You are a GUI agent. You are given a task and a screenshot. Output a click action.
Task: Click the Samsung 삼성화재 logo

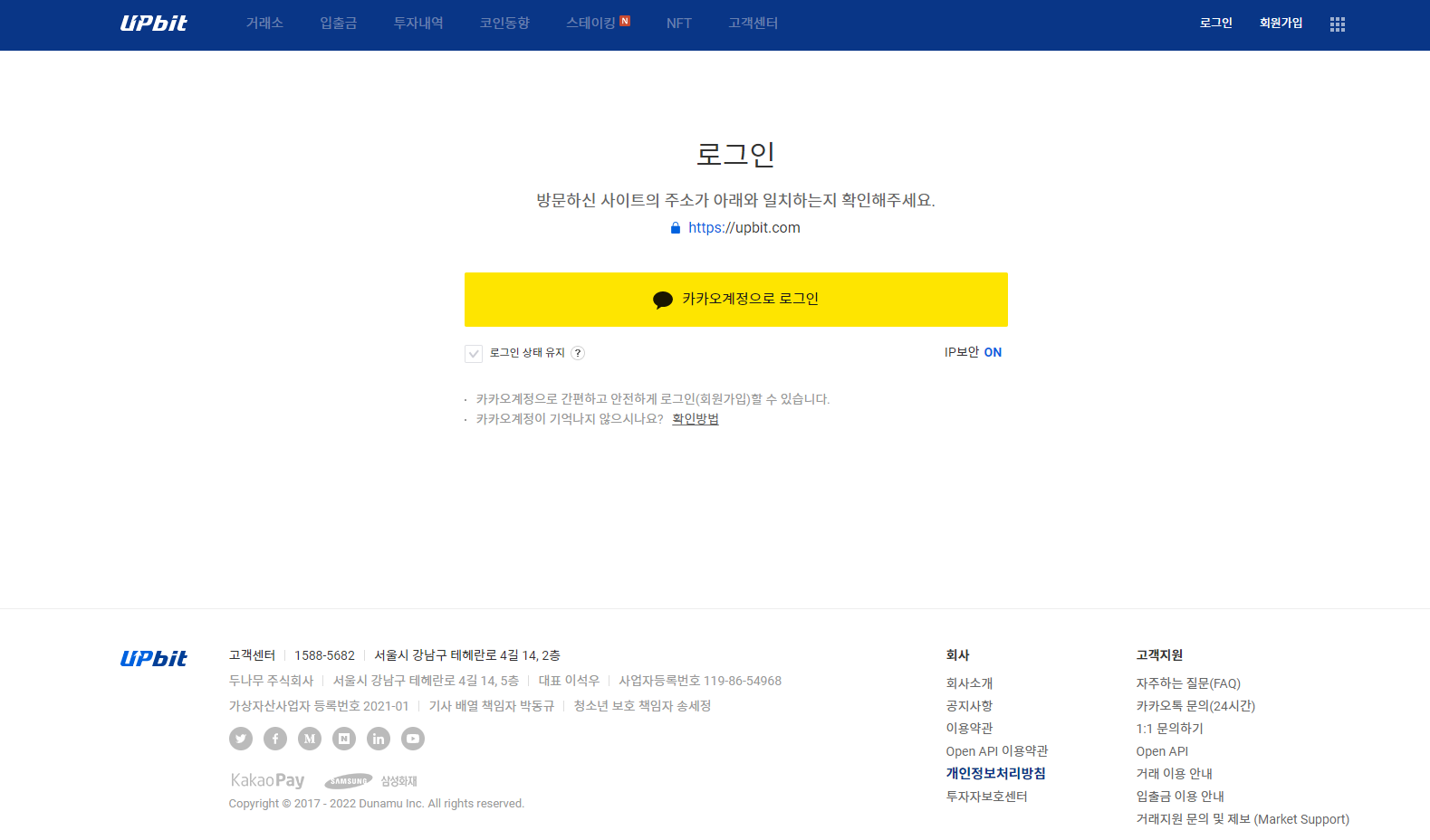(370, 781)
